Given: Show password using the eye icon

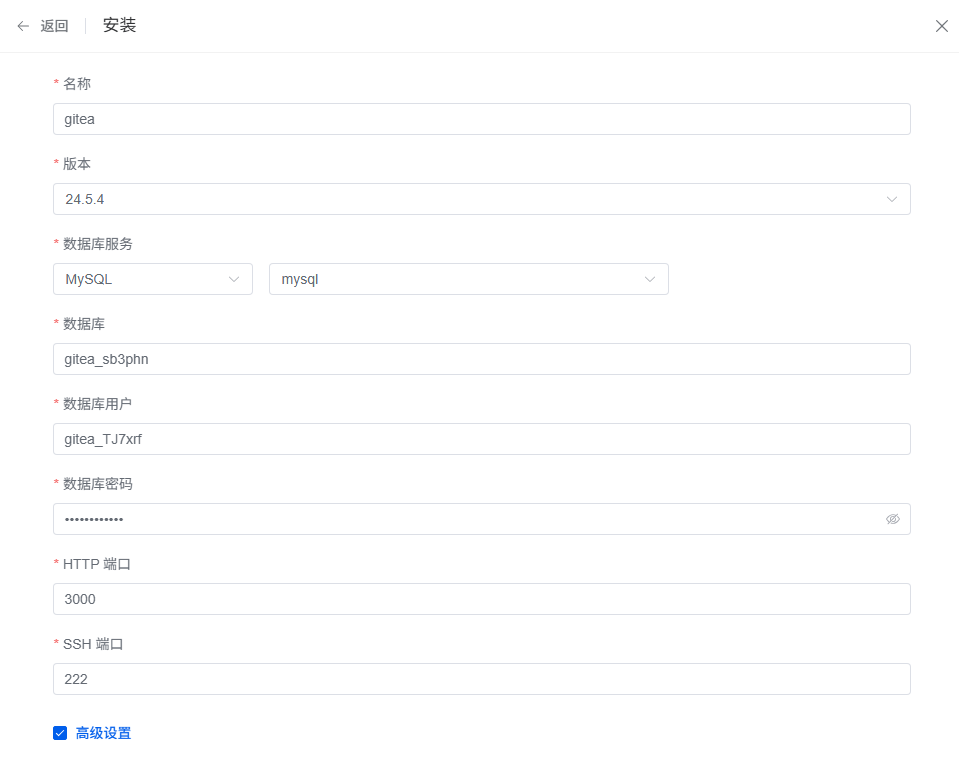Looking at the screenshot, I should tap(893, 519).
